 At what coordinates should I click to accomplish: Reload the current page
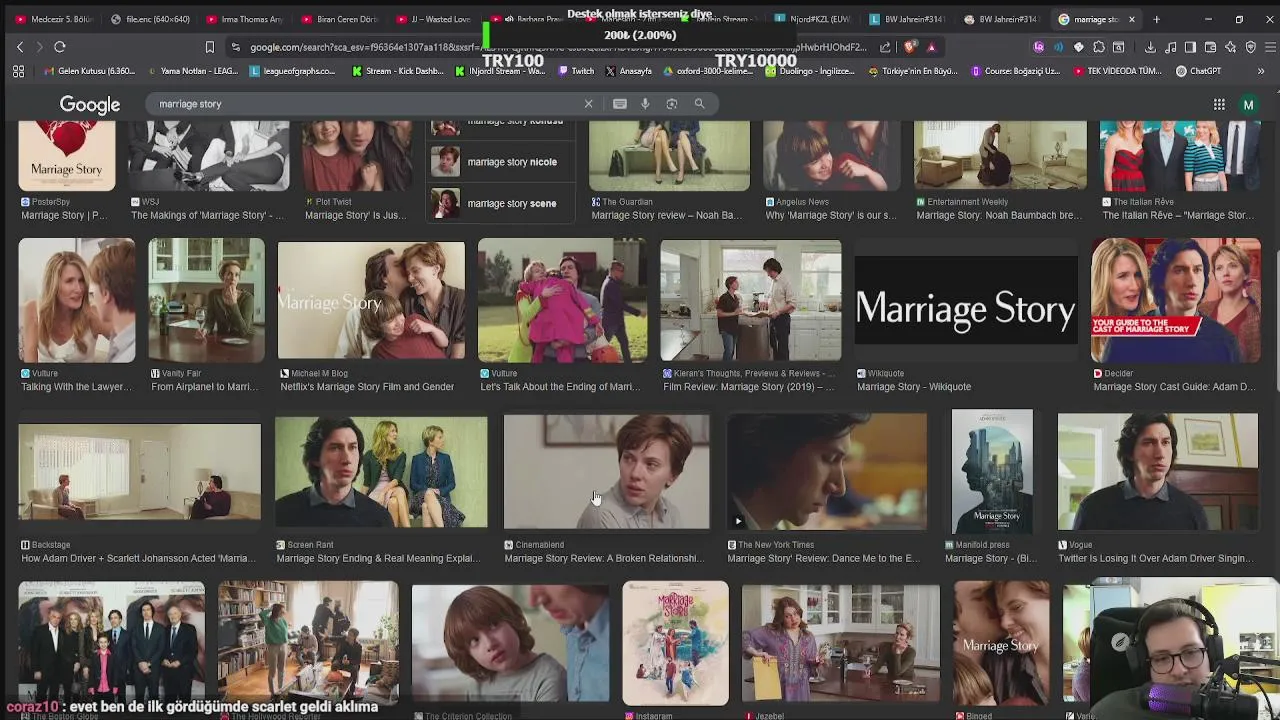click(60, 47)
